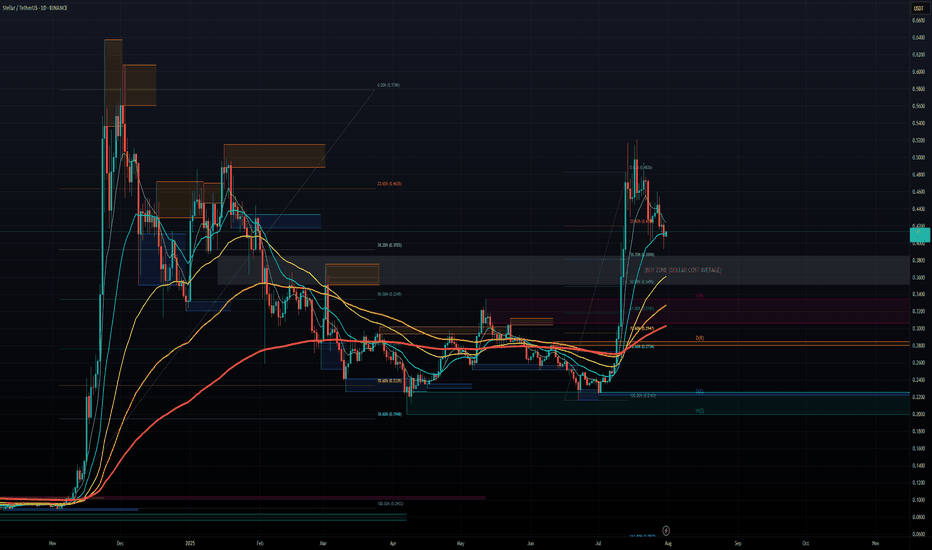932x550 pixels.
Task: Click the 0.5000 price axis label
Action: [x=918, y=158]
